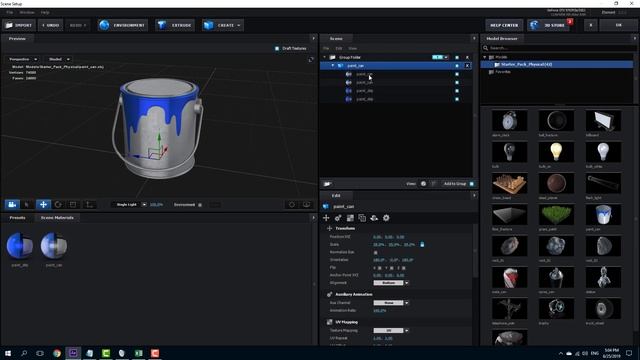
Task: Click the maximize preview icon
Action: (311, 60)
